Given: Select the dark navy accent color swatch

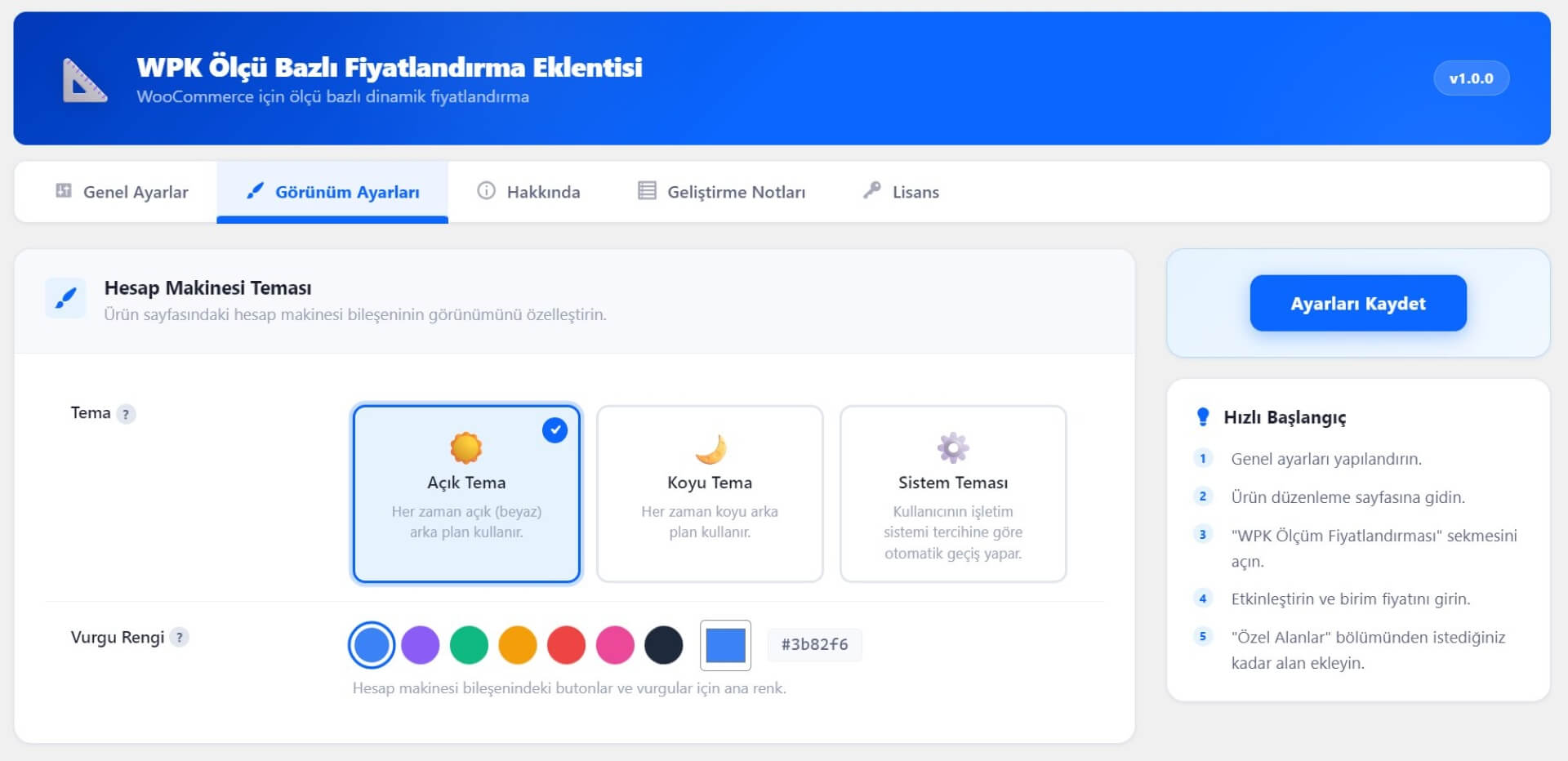Looking at the screenshot, I should [x=664, y=645].
